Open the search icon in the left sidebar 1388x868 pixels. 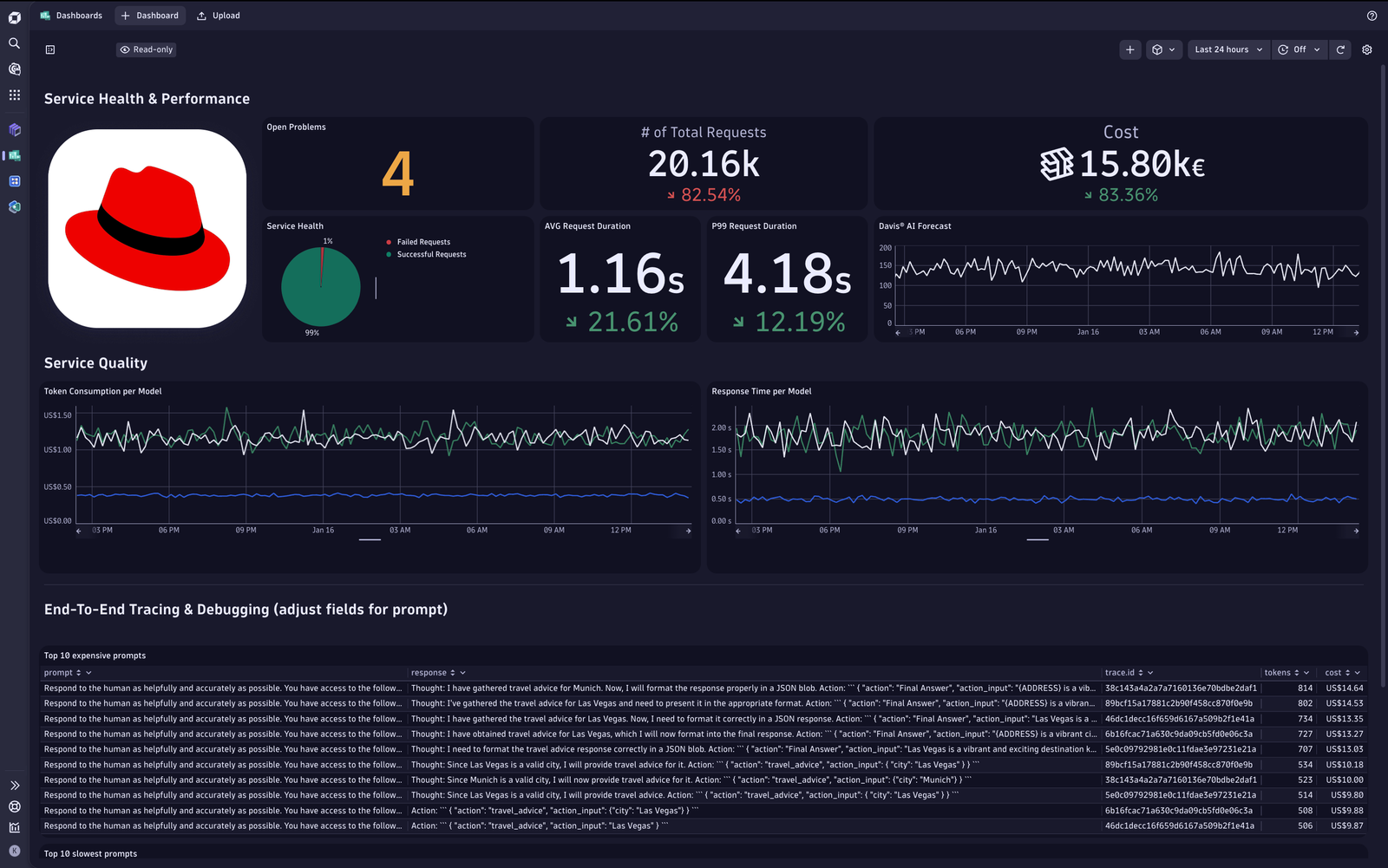[14, 43]
